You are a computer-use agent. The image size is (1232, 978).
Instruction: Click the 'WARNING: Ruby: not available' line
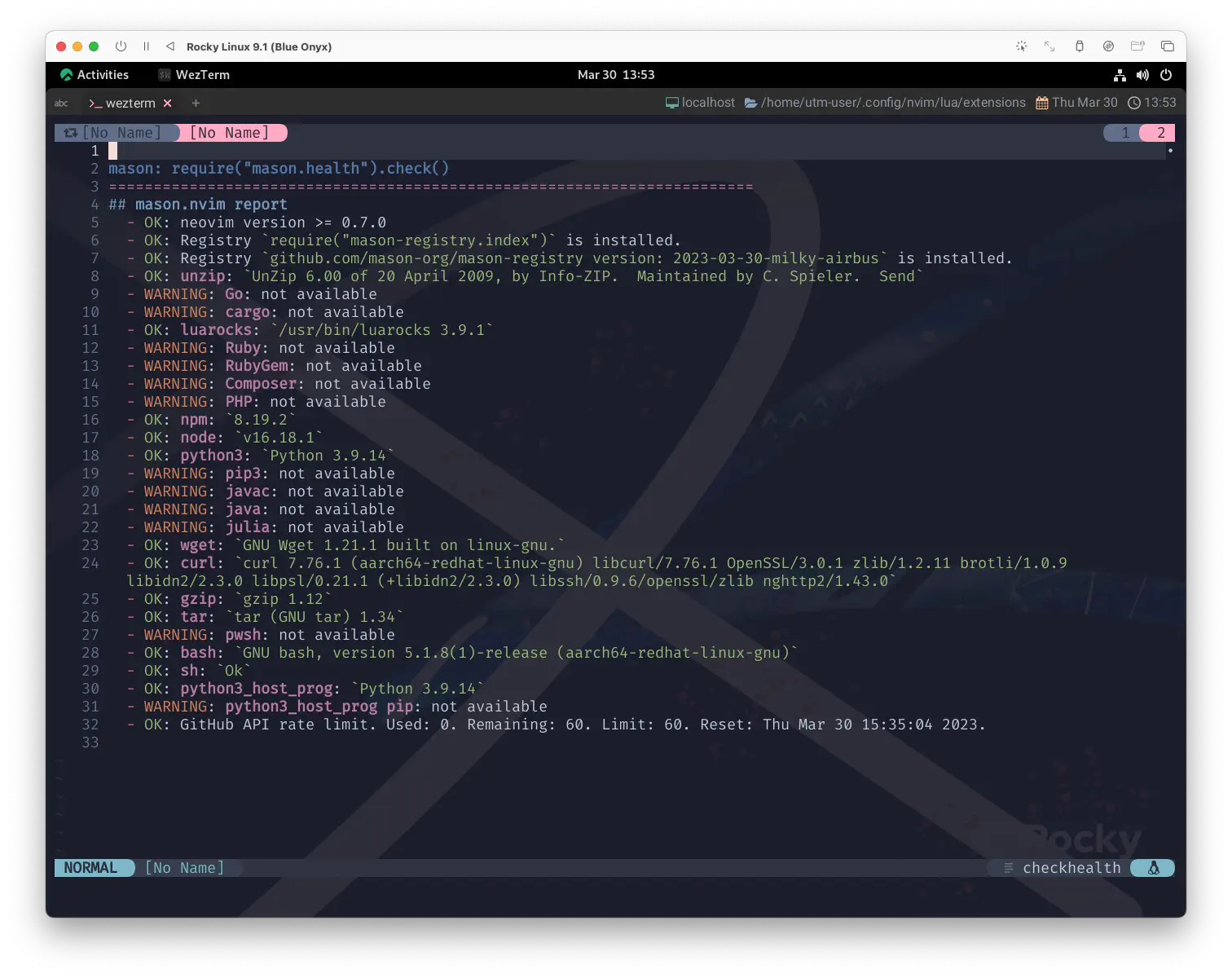pos(261,348)
